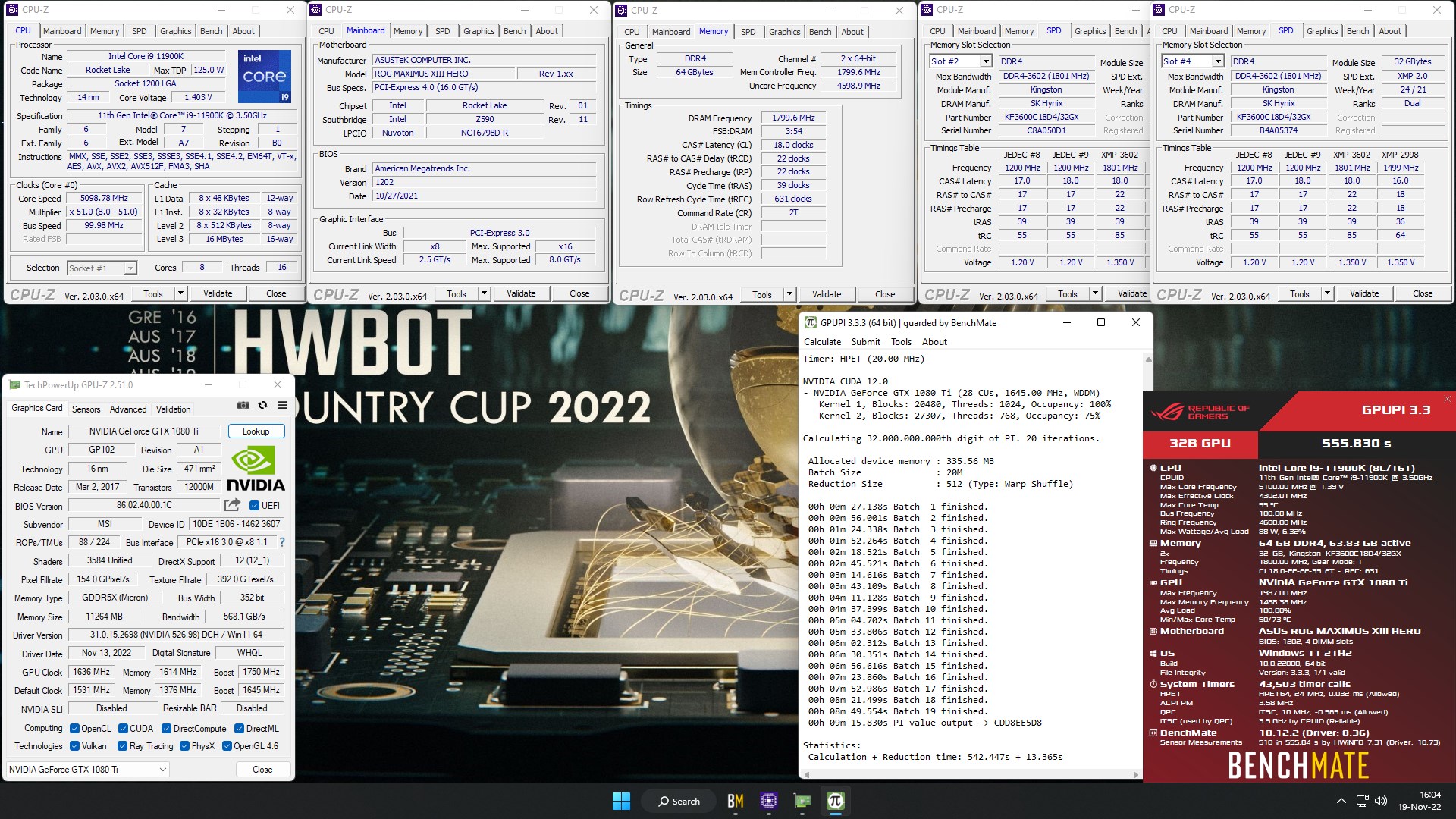This screenshot has width=1456, height=819.
Task: Click the GPU name field in GPU-Z
Action: coord(144,431)
